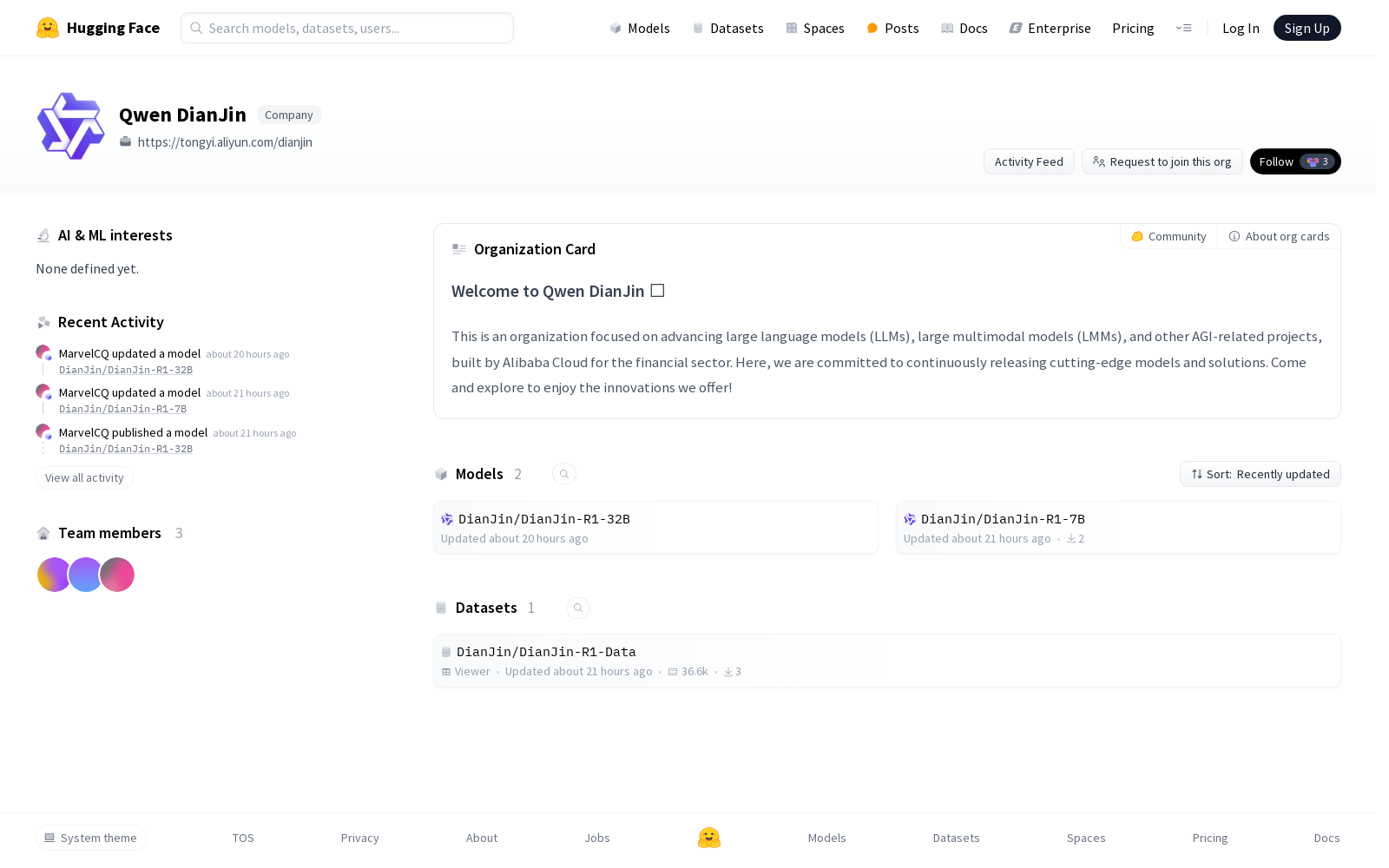Click the "None defined yet." text
This screenshot has height=868, width=1389.
pos(87,269)
